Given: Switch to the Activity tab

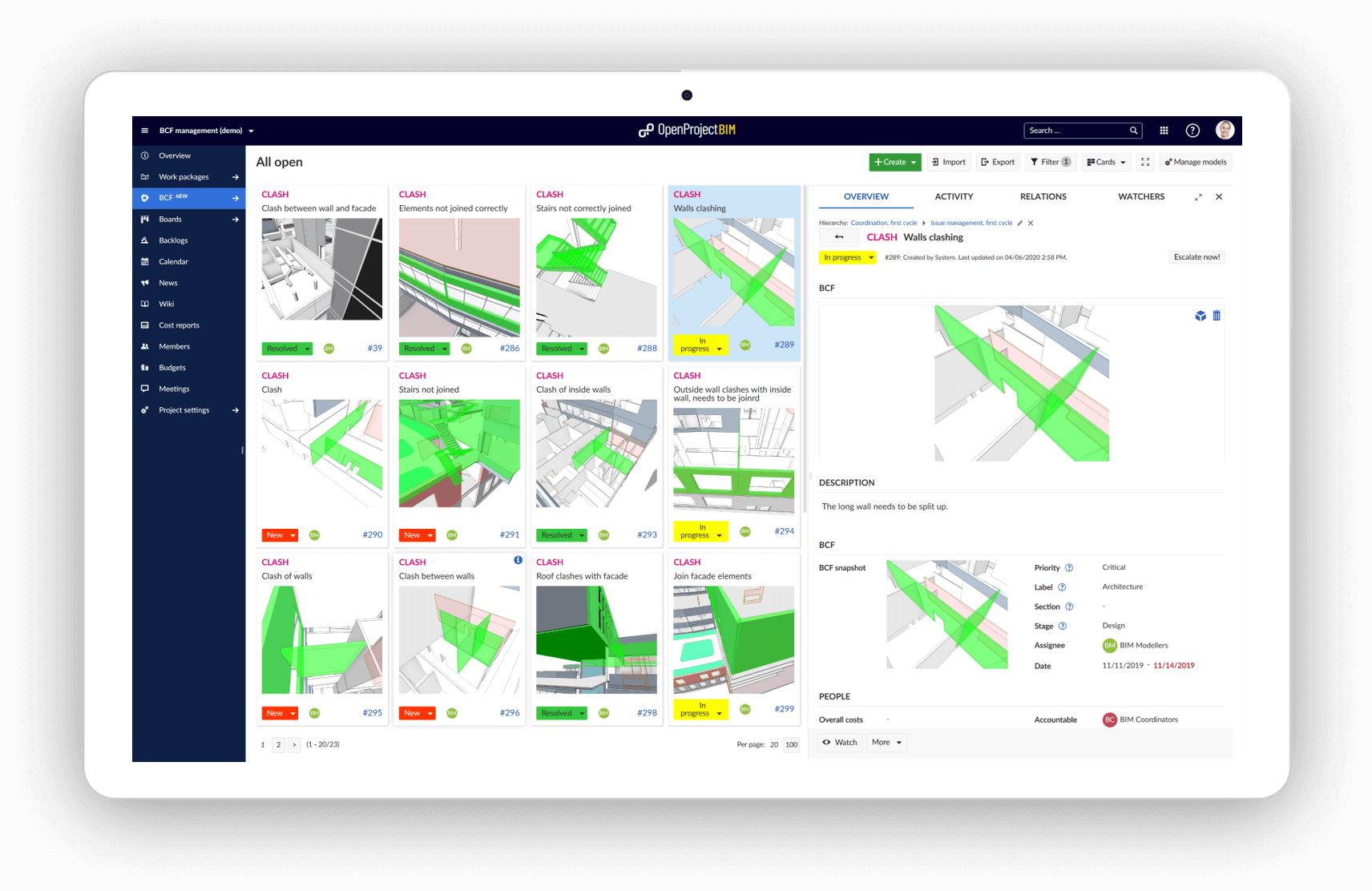Looking at the screenshot, I should 954,196.
